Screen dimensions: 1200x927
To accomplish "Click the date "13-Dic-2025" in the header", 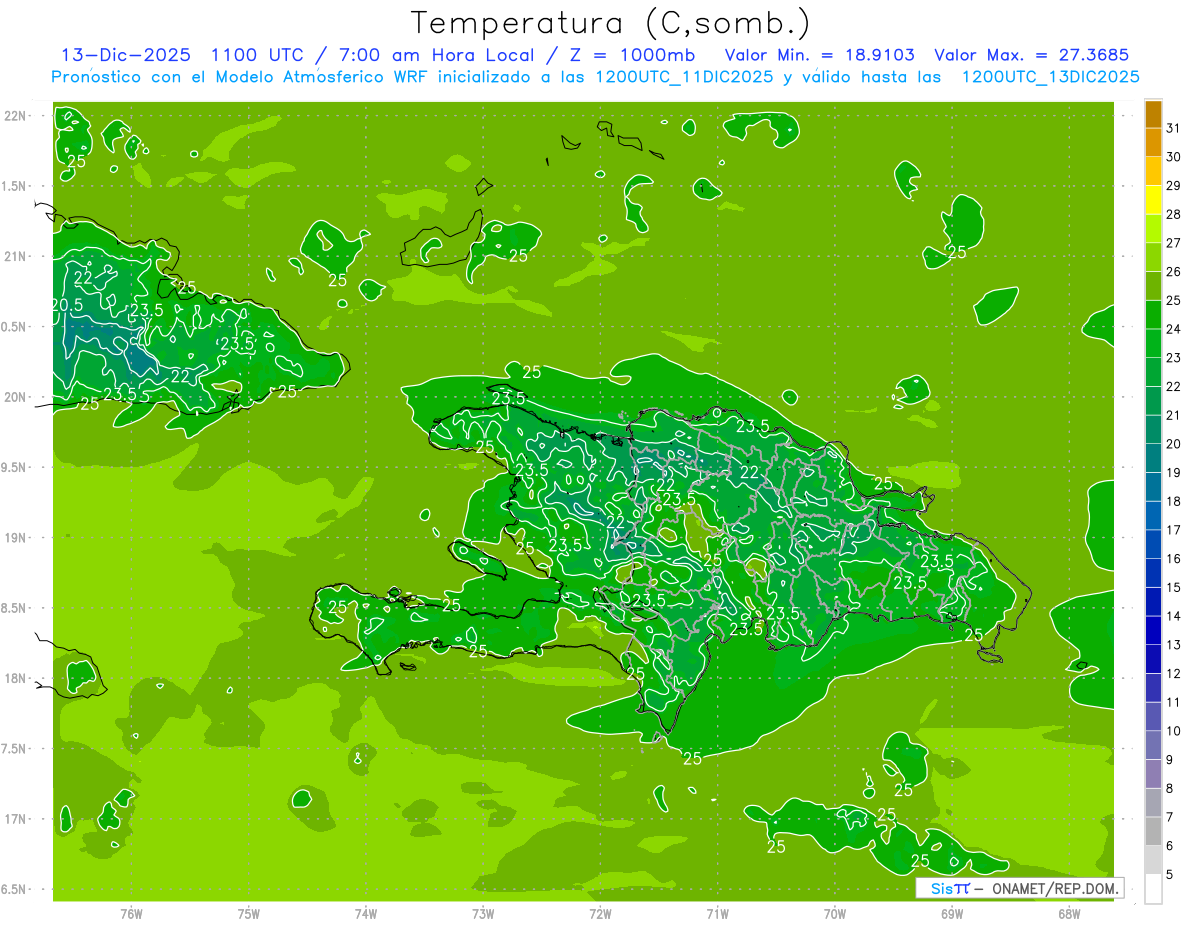I will pyautogui.click(x=126, y=54).
